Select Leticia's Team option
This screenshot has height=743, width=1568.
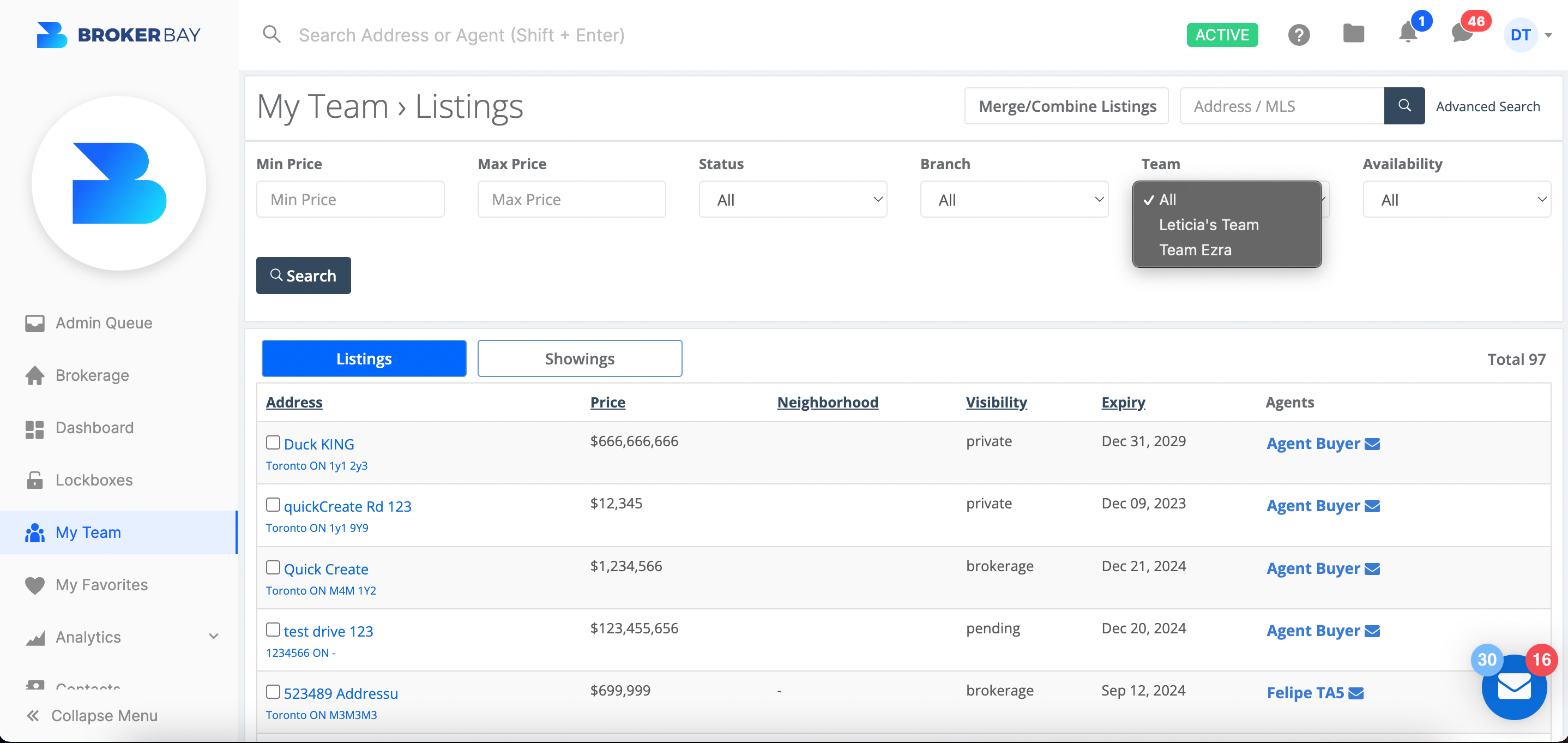tap(1227, 225)
